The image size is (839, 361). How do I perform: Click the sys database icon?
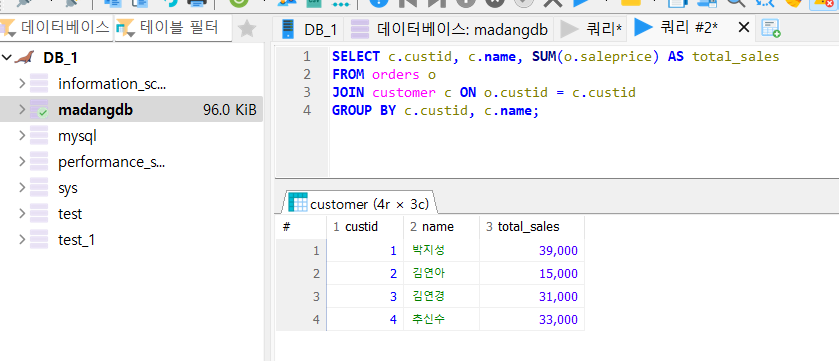point(39,187)
